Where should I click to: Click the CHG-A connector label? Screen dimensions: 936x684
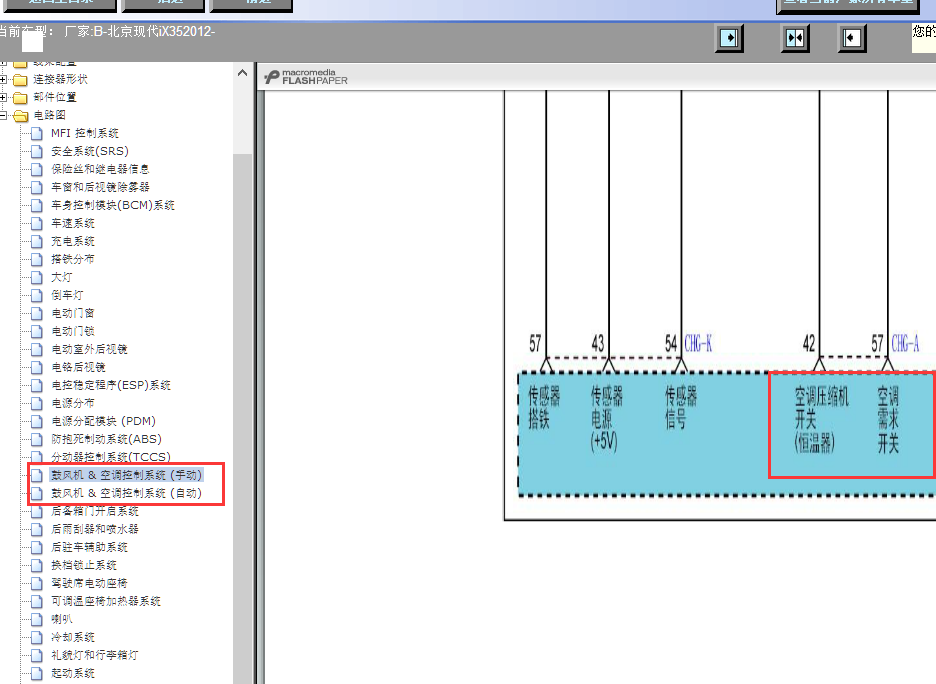pyautogui.click(x=905, y=343)
